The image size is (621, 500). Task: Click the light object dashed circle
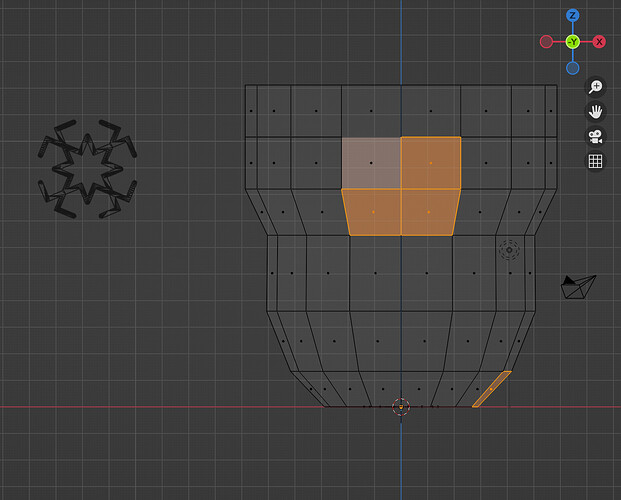[x=509, y=250]
